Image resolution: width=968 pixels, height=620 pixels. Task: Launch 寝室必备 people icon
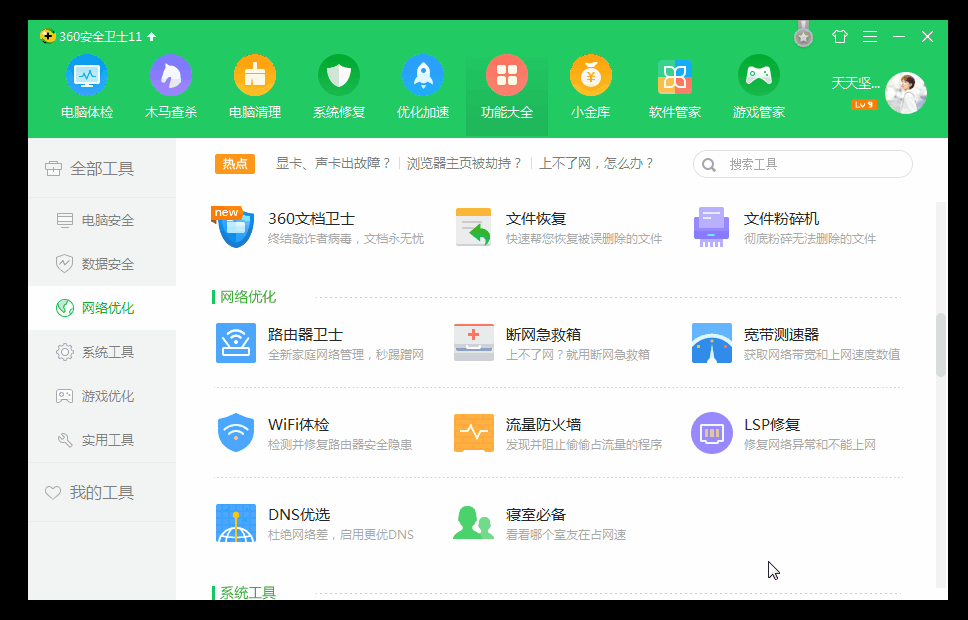tap(474, 522)
